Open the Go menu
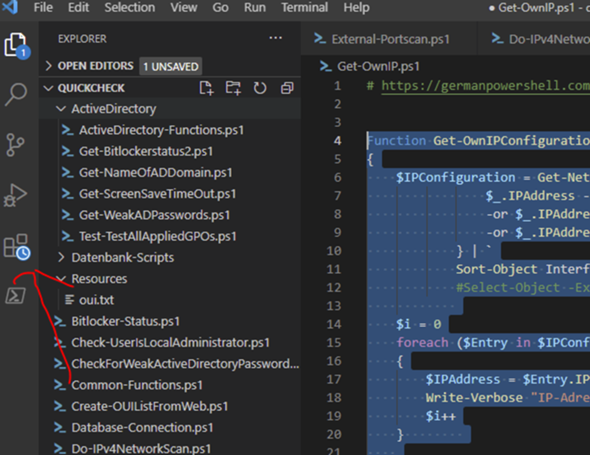The height and width of the screenshot is (455, 590). [220, 7]
